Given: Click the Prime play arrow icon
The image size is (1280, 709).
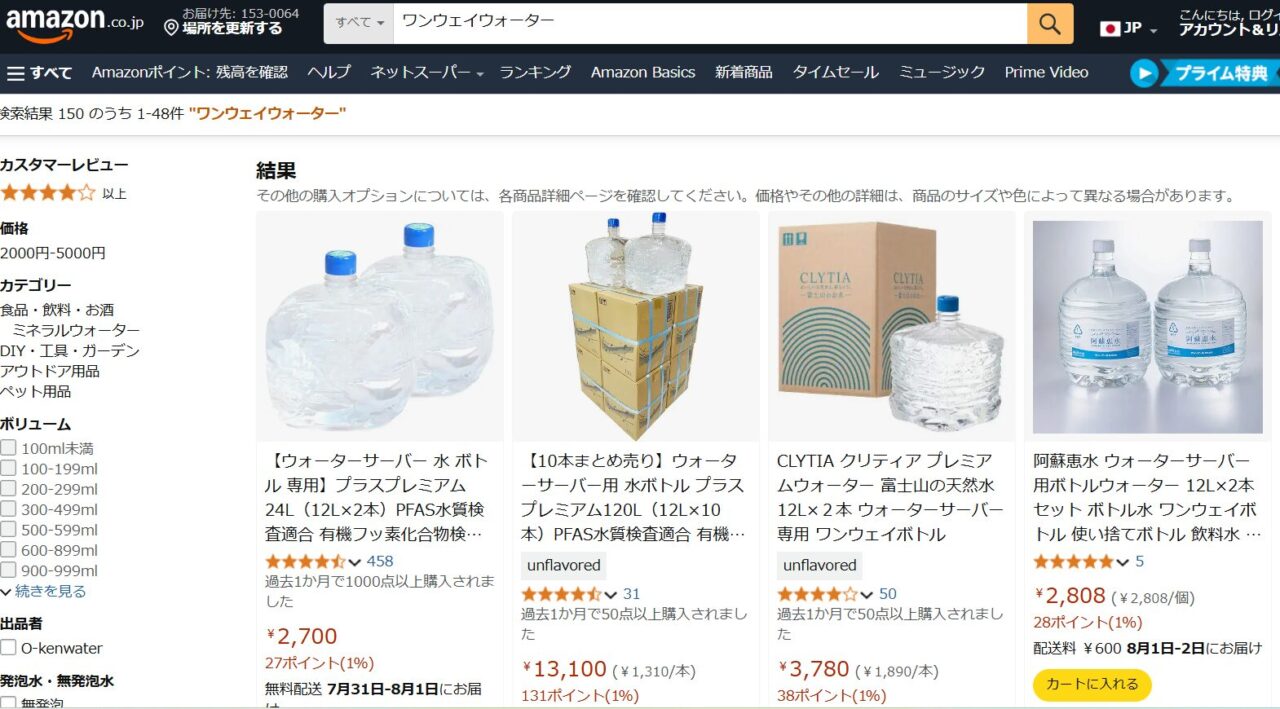Looking at the screenshot, I should pyautogui.click(x=1144, y=73).
